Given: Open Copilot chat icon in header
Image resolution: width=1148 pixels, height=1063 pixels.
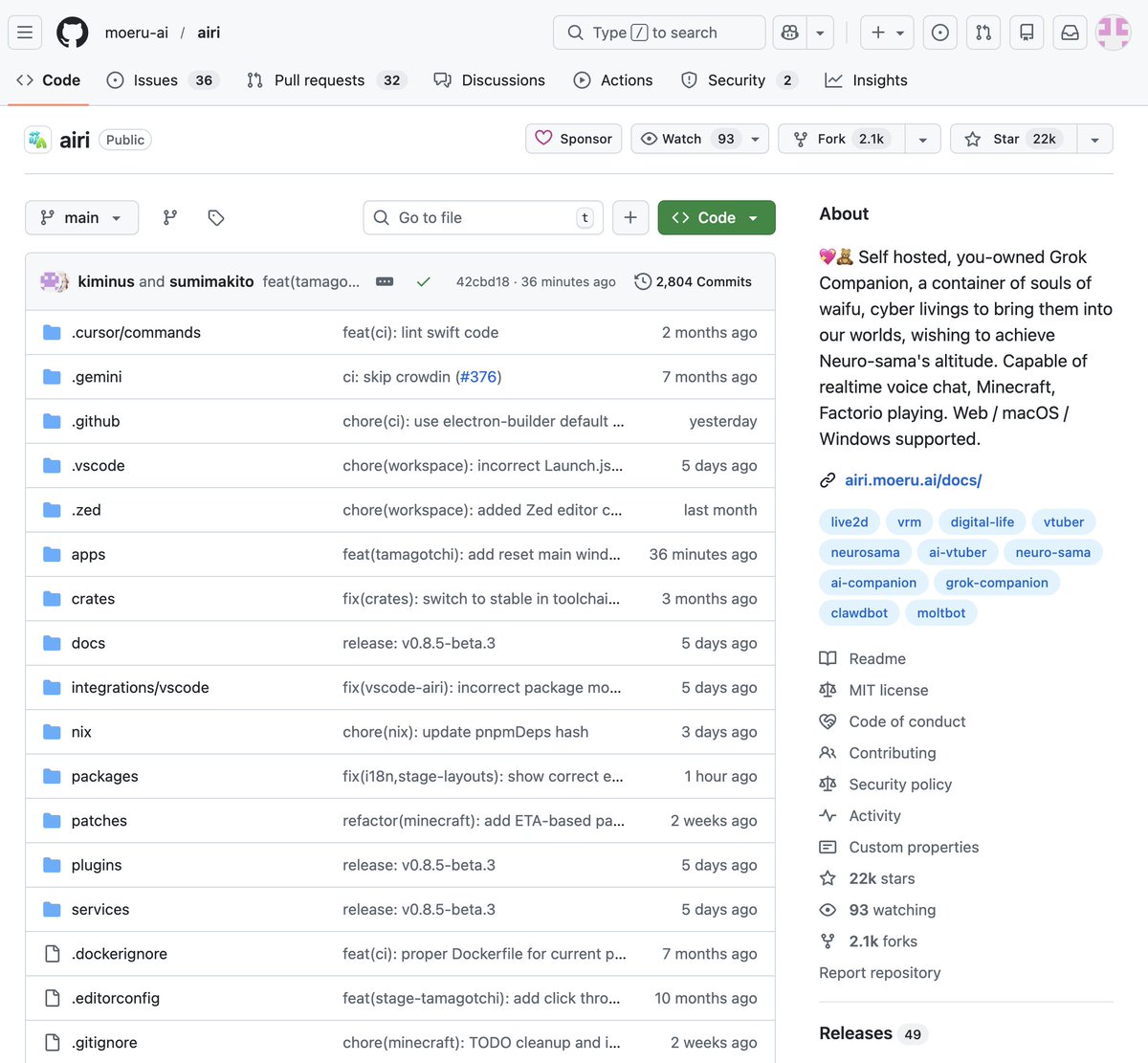Looking at the screenshot, I should 790,33.
